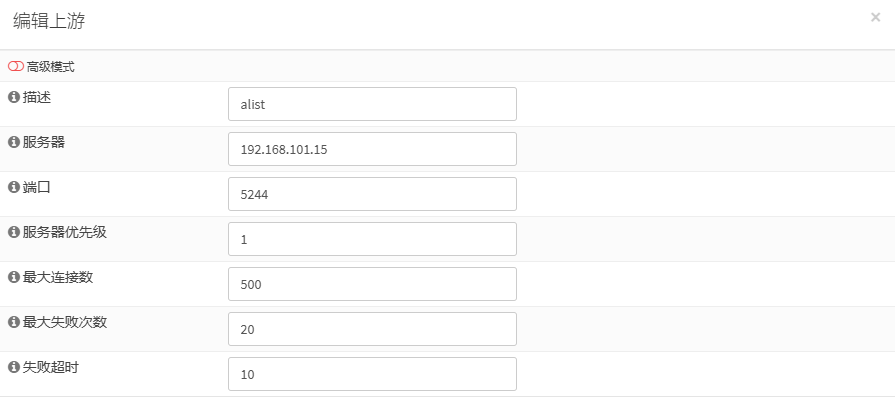Click the 最大连接数 label text
The width and height of the screenshot is (895, 398).
[58, 278]
